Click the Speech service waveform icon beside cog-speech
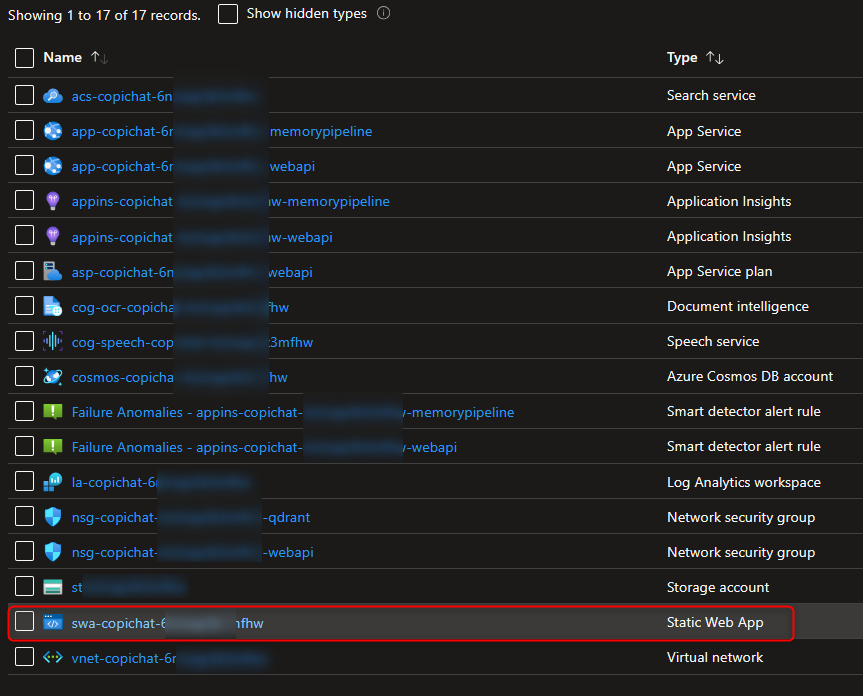Viewport: 863px width, 696px height. tap(53, 341)
